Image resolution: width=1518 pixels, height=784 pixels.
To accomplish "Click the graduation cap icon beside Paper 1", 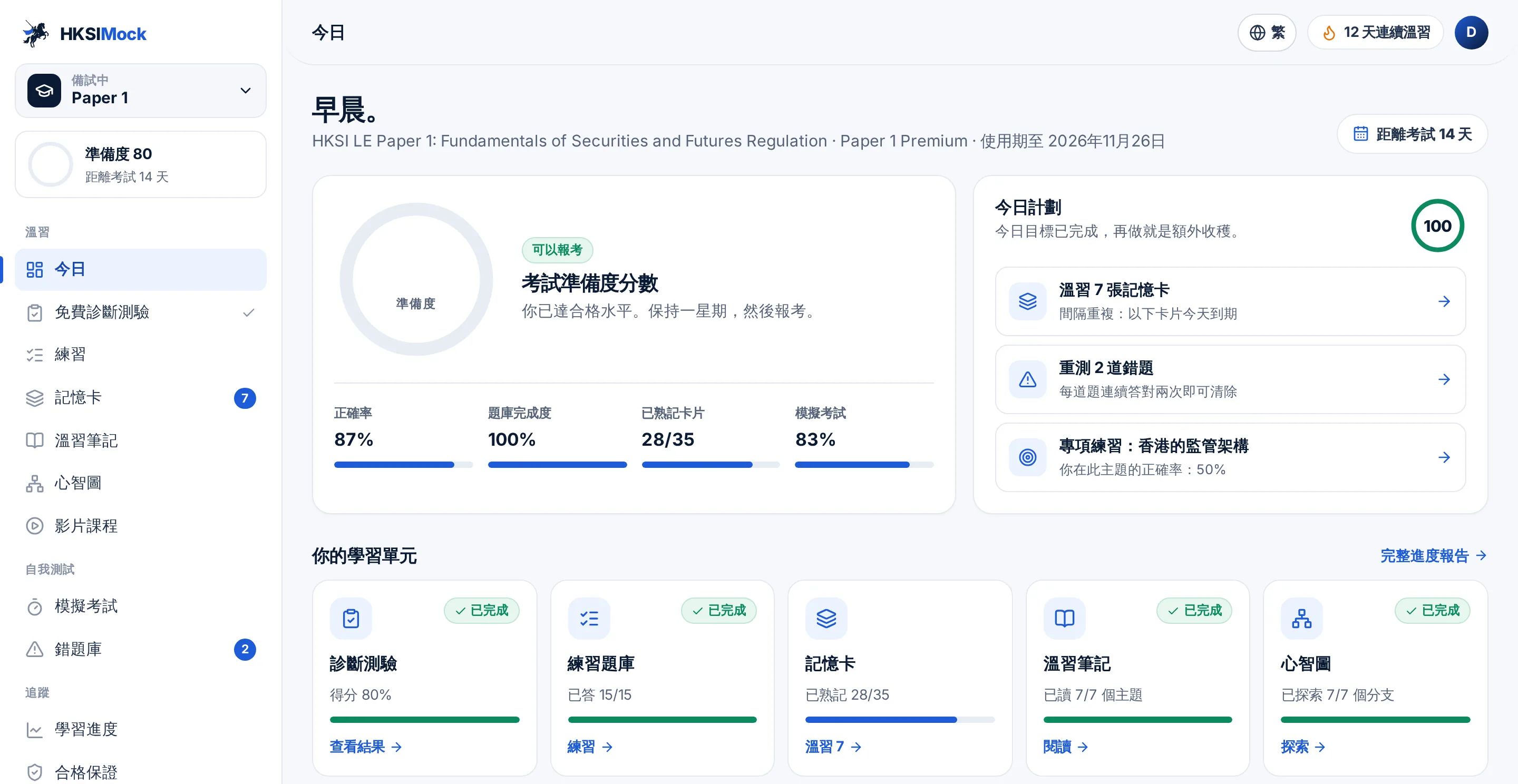I will pyautogui.click(x=44, y=91).
